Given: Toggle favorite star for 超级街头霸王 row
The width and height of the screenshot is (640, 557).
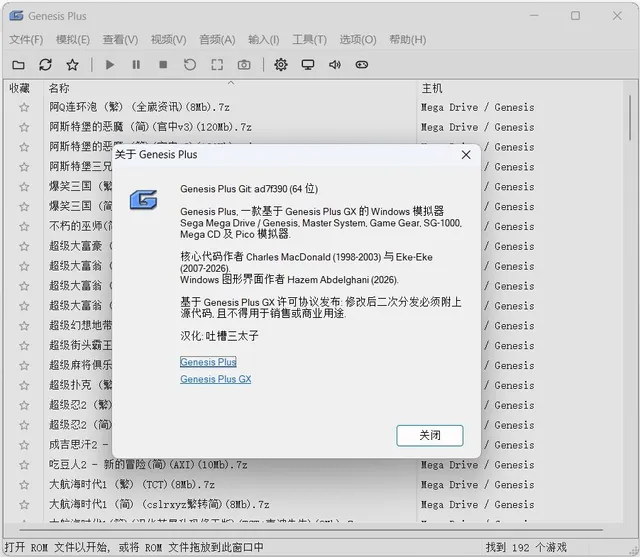Looking at the screenshot, I should (x=24, y=346).
